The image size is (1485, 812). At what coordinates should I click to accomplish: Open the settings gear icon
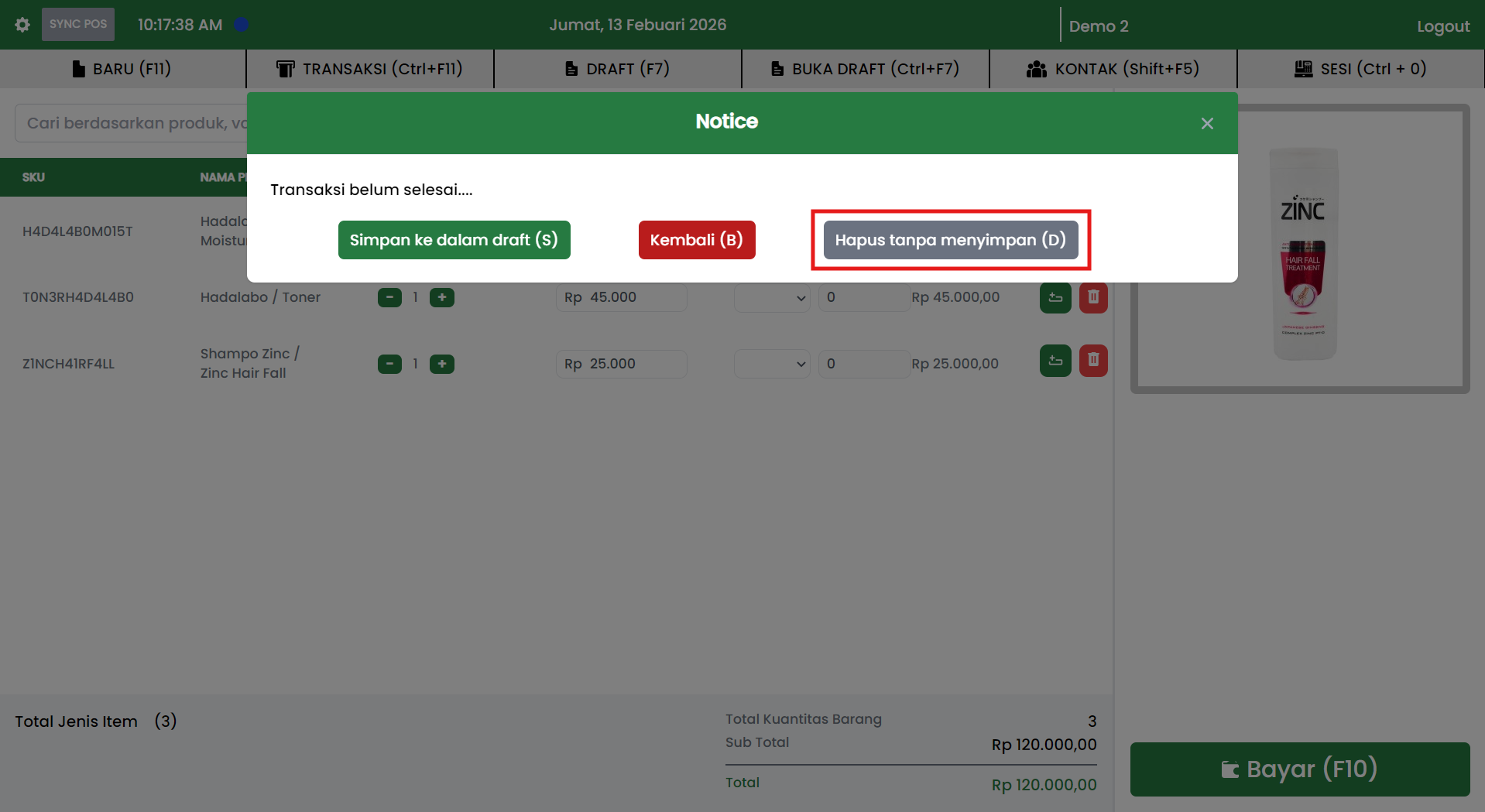[22, 25]
